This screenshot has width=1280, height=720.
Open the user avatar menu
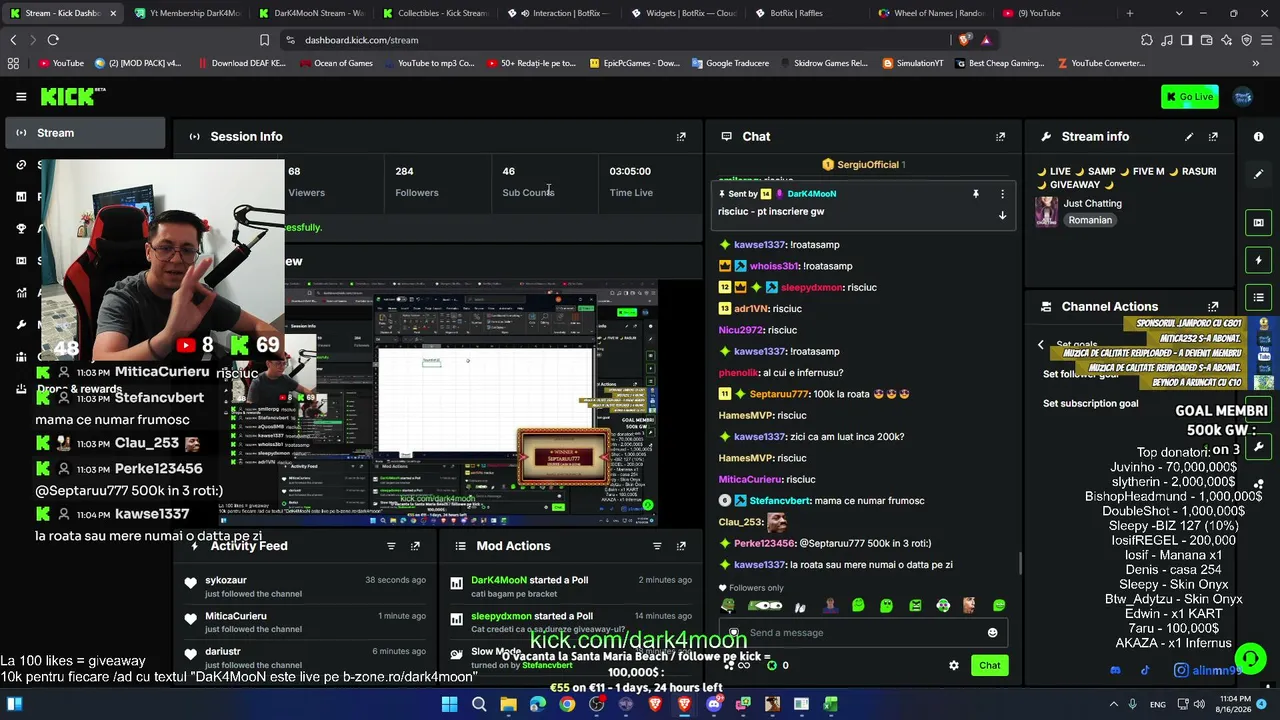1243,97
